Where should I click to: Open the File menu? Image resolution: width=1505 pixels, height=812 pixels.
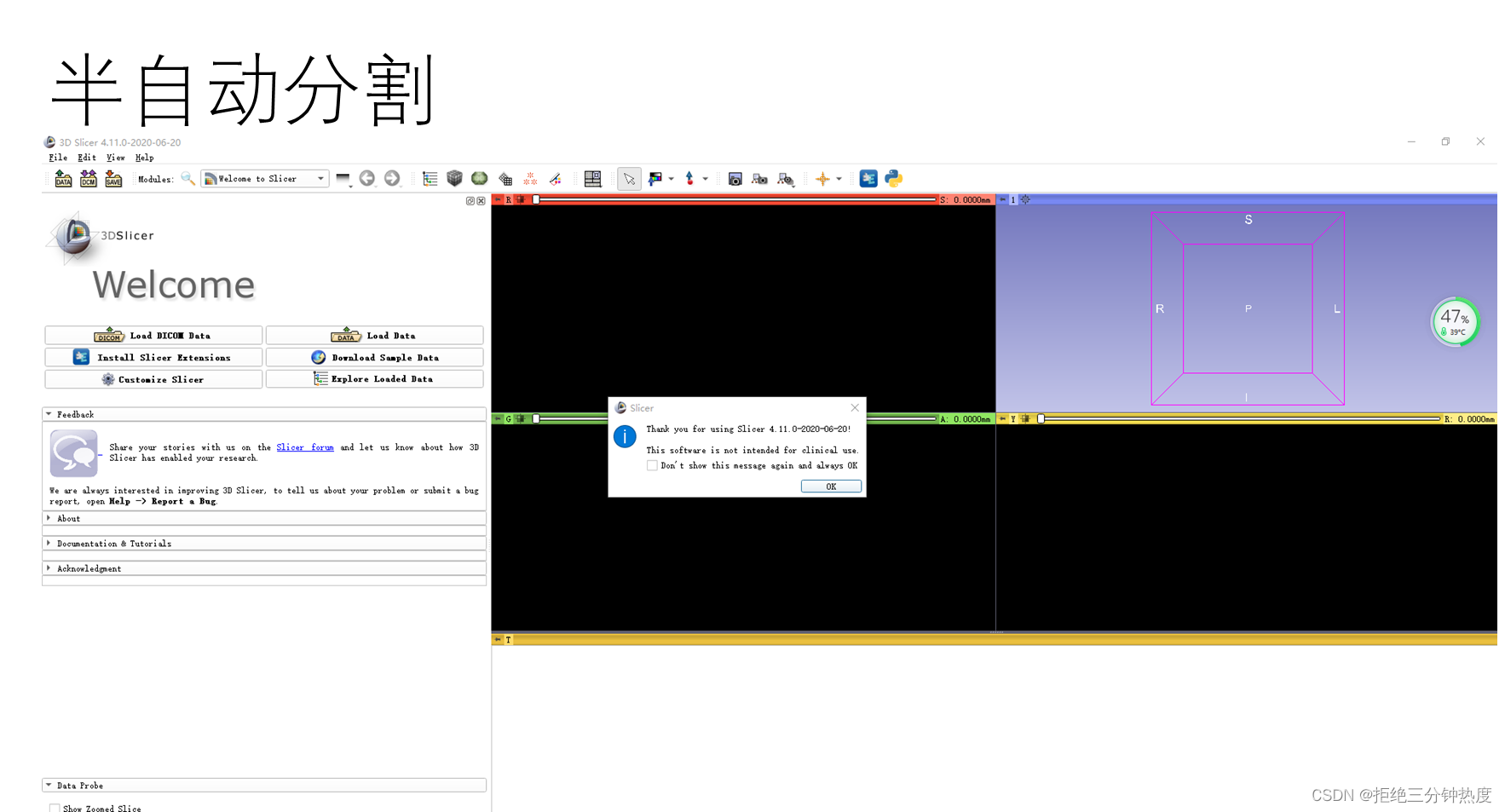[58, 158]
